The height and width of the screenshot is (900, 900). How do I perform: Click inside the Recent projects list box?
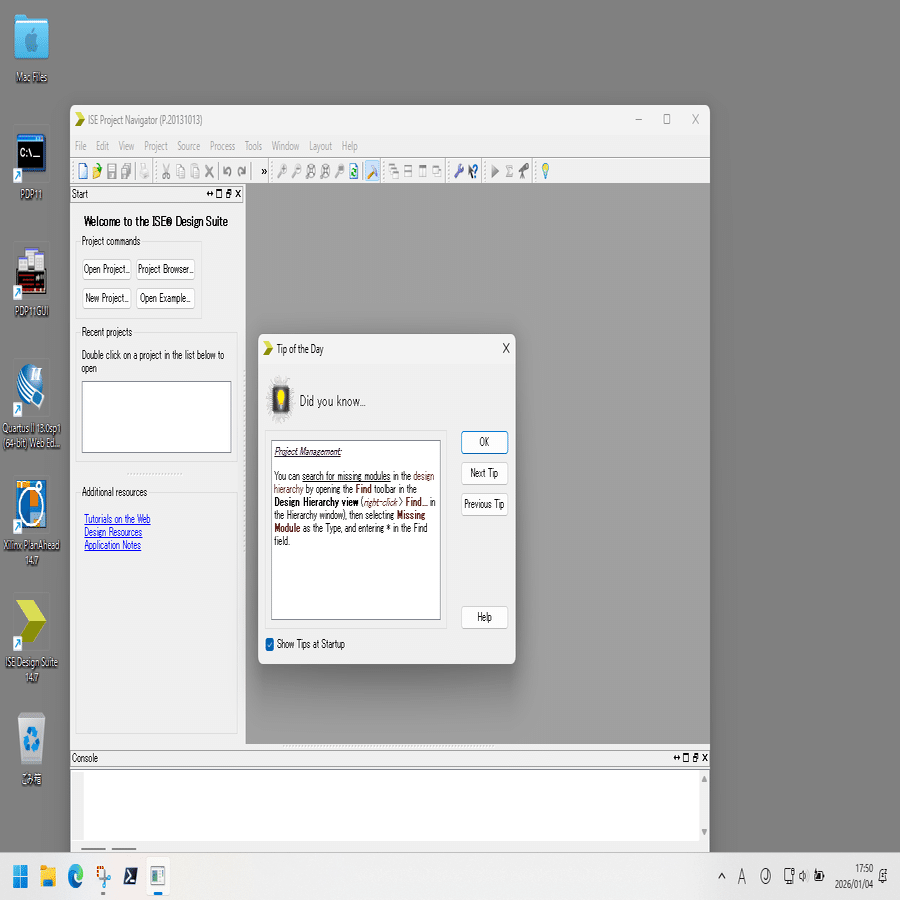(x=156, y=417)
